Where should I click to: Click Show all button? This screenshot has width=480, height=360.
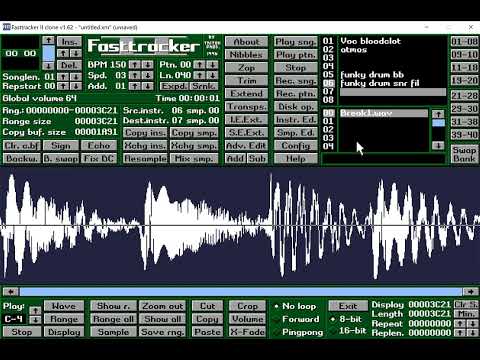click(163, 319)
